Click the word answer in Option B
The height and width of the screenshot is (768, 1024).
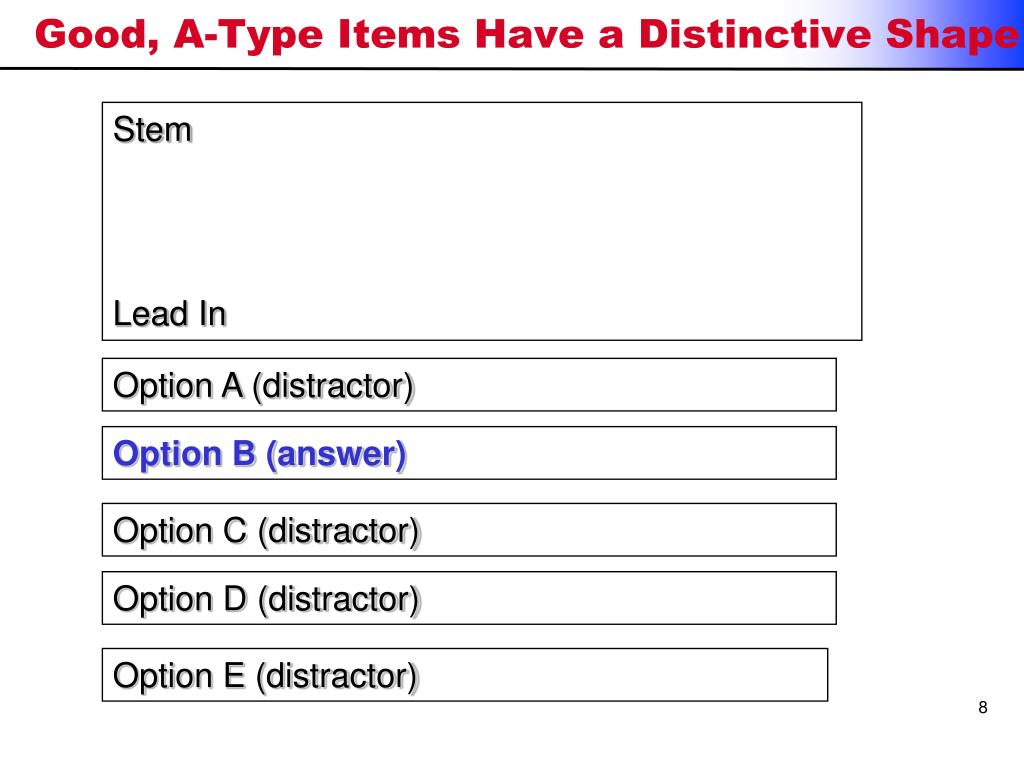336,455
